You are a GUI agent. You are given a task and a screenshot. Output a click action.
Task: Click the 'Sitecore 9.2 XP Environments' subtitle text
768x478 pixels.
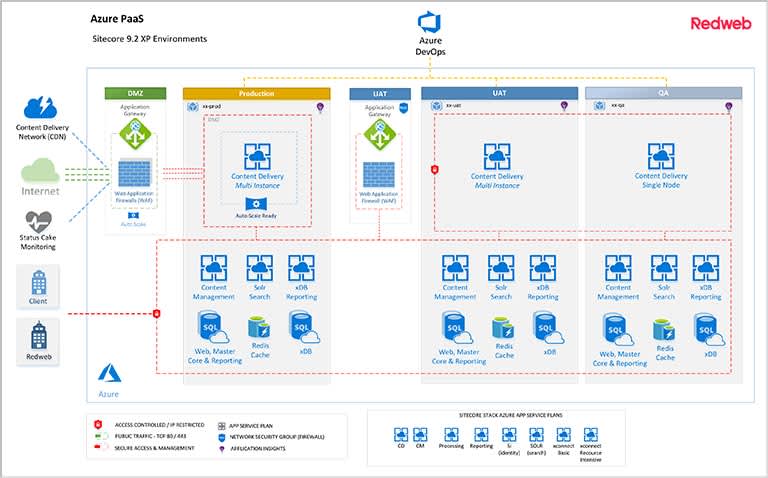click(150, 39)
